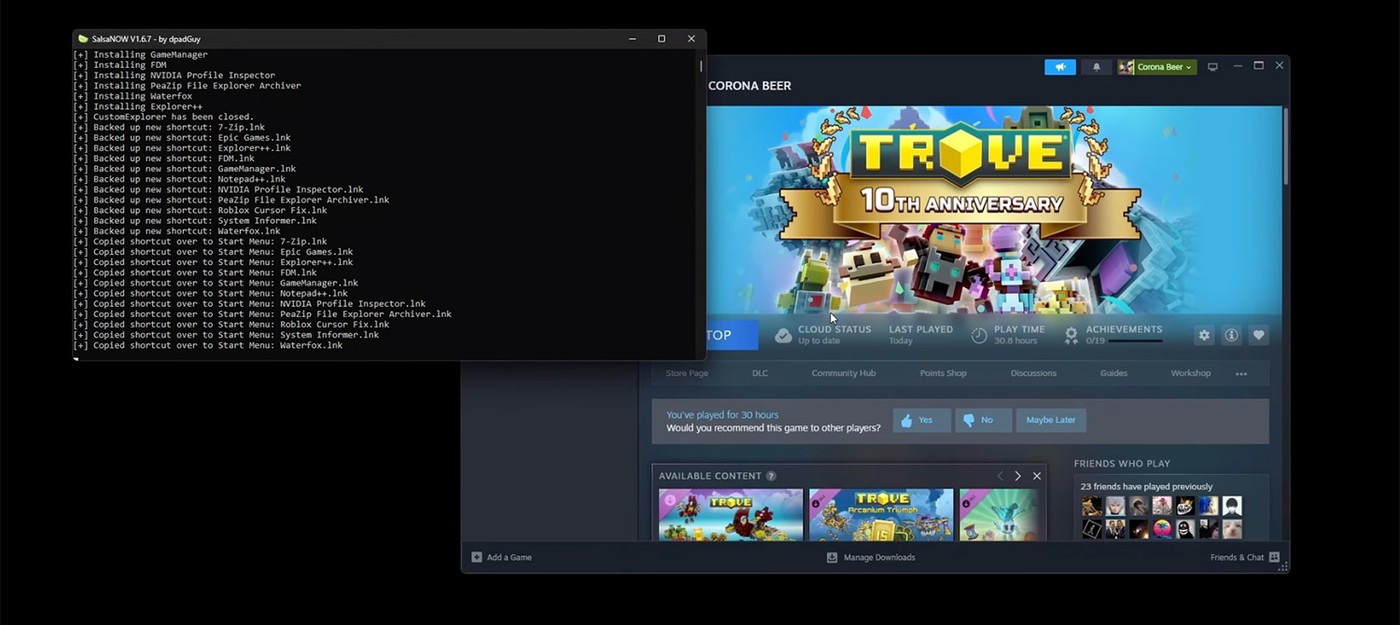Click 'Installing NVIDIA Profile Inspector' console line
Screen dimensions: 1400x625
[174, 75]
